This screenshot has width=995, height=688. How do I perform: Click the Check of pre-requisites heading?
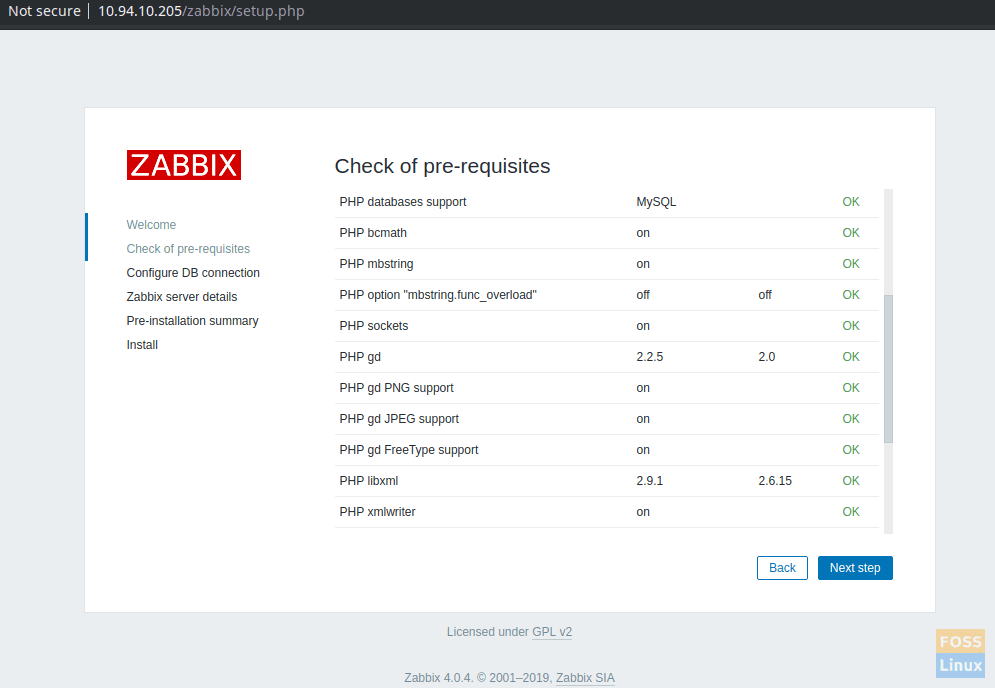[x=442, y=166]
